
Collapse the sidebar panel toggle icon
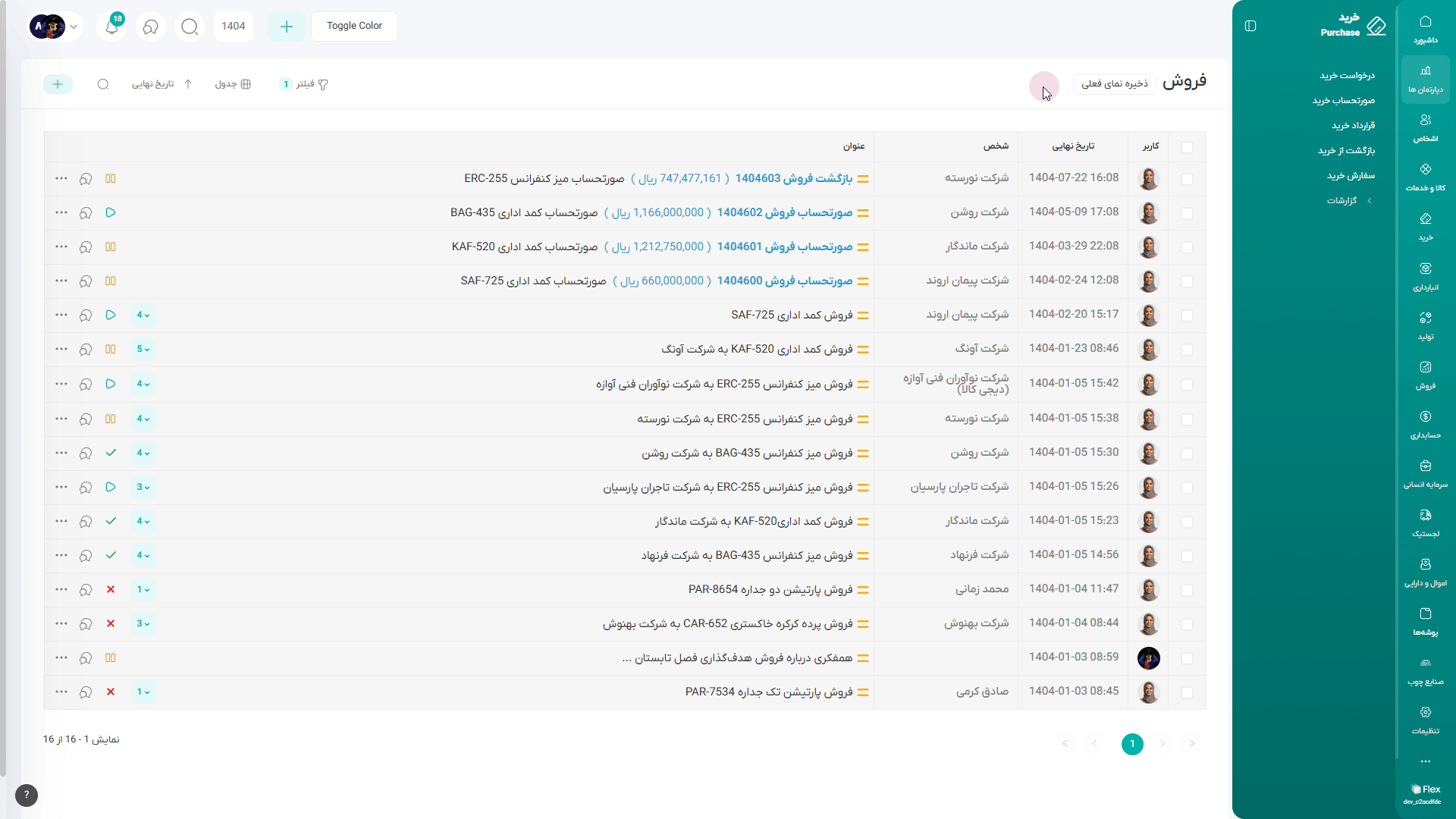click(x=1250, y=26)
